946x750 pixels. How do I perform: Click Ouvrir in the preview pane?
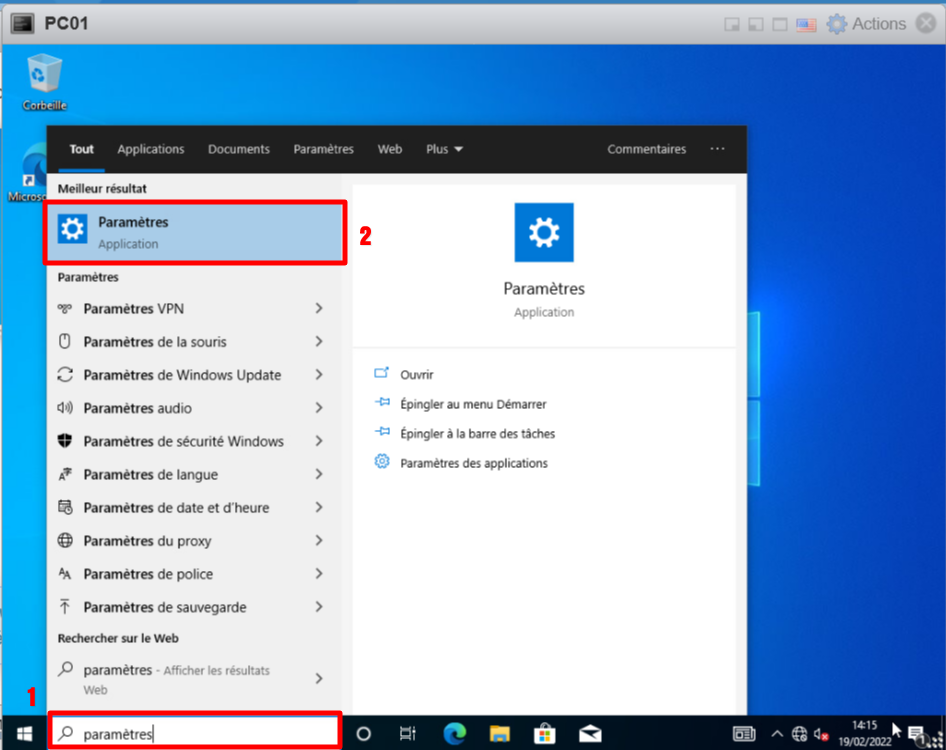[x=416, y=374]
